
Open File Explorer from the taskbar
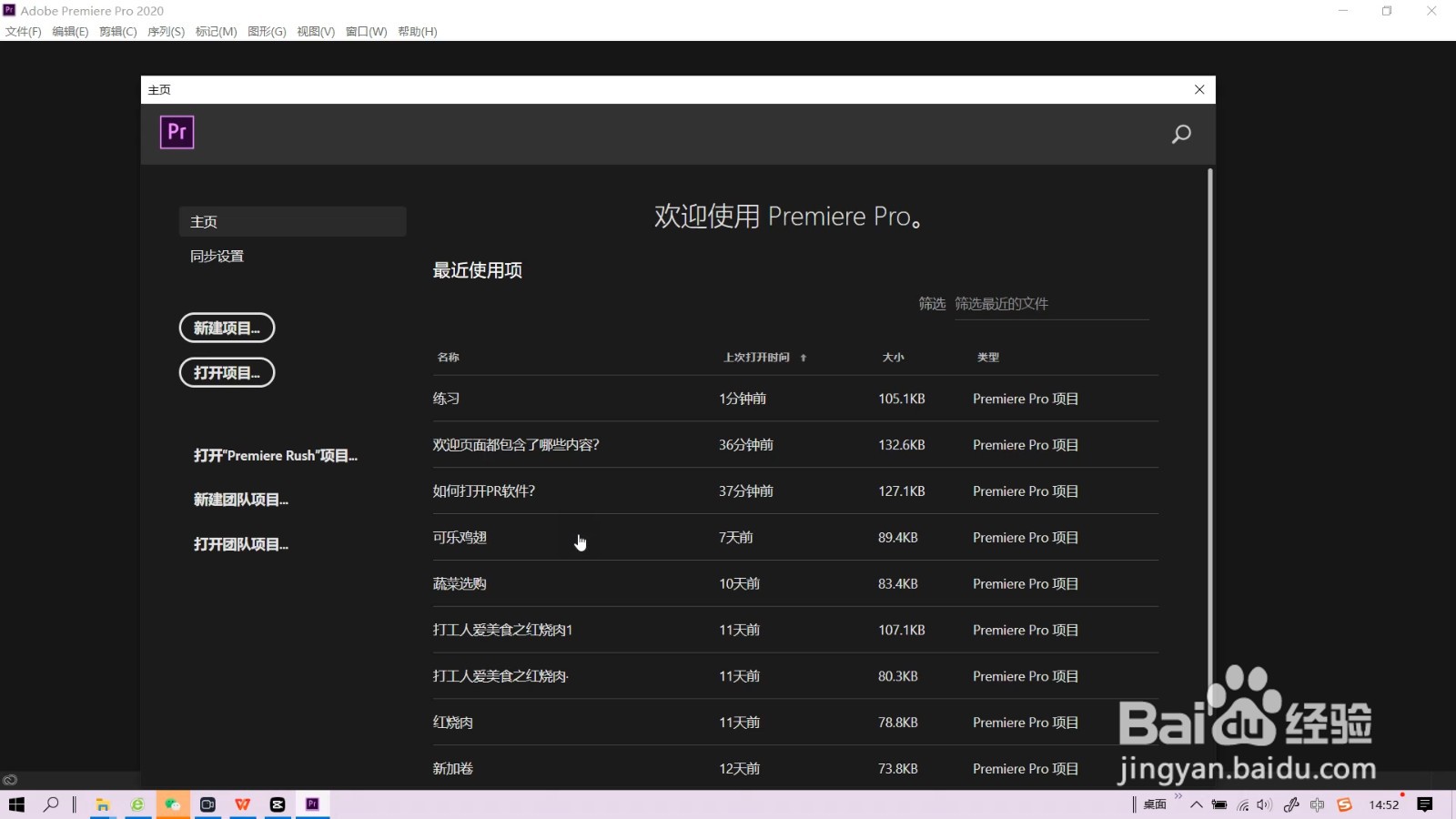click(x=103, y=804)
